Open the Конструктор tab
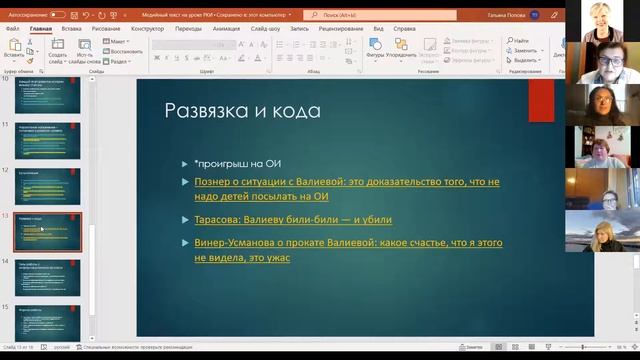The image size is (640, 360). (147, 29)
